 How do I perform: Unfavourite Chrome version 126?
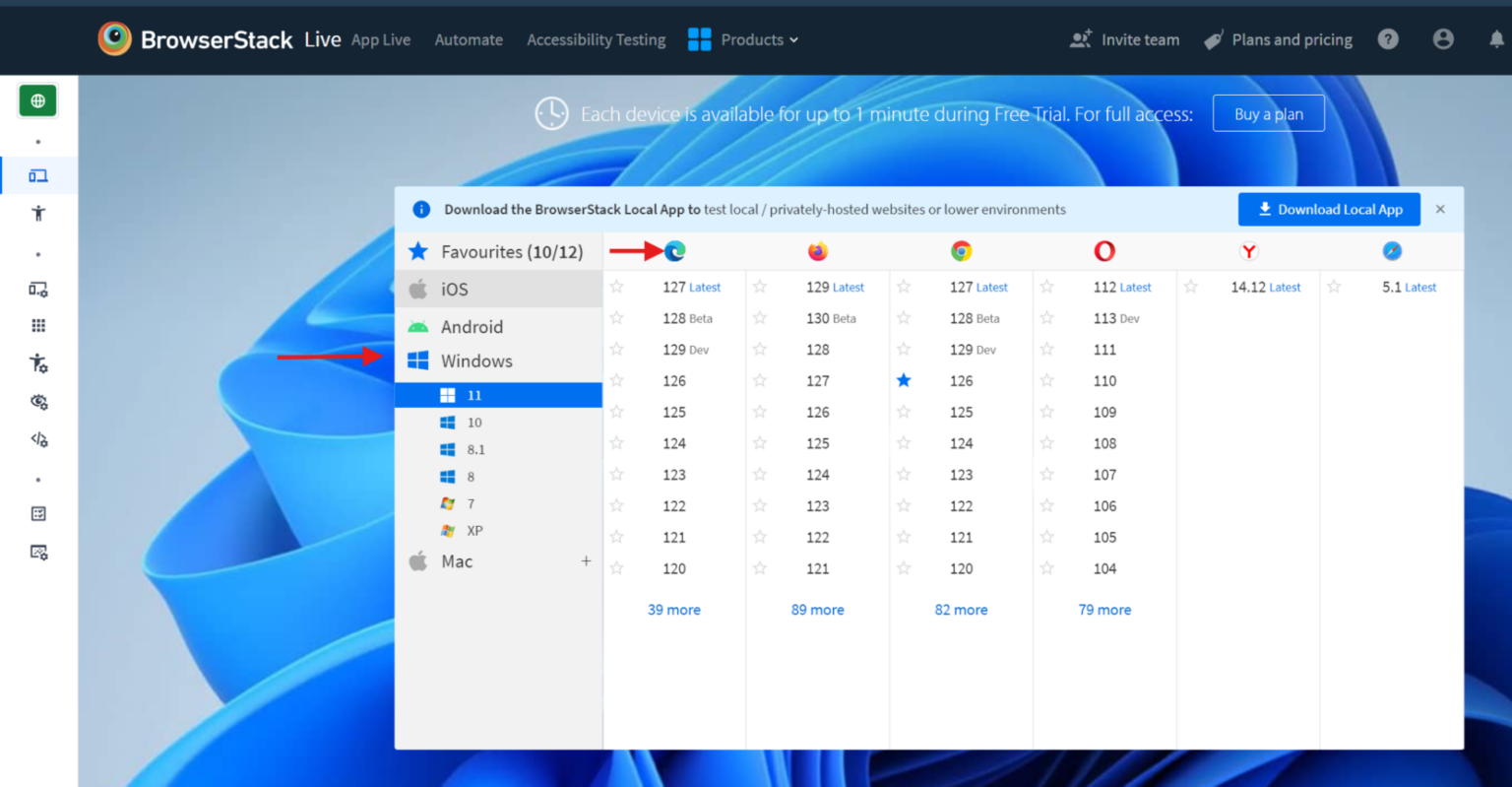tap(904, 380)
